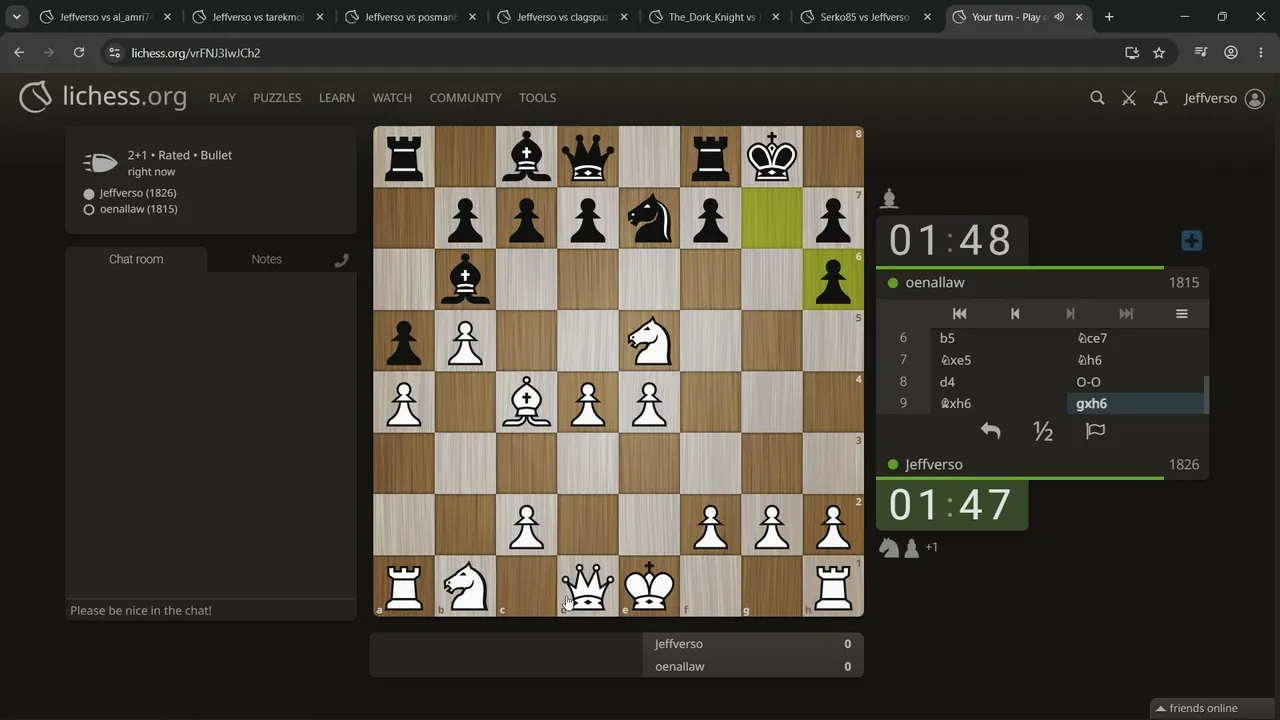Open Jeffverso profile below the move list

[934, 465]
